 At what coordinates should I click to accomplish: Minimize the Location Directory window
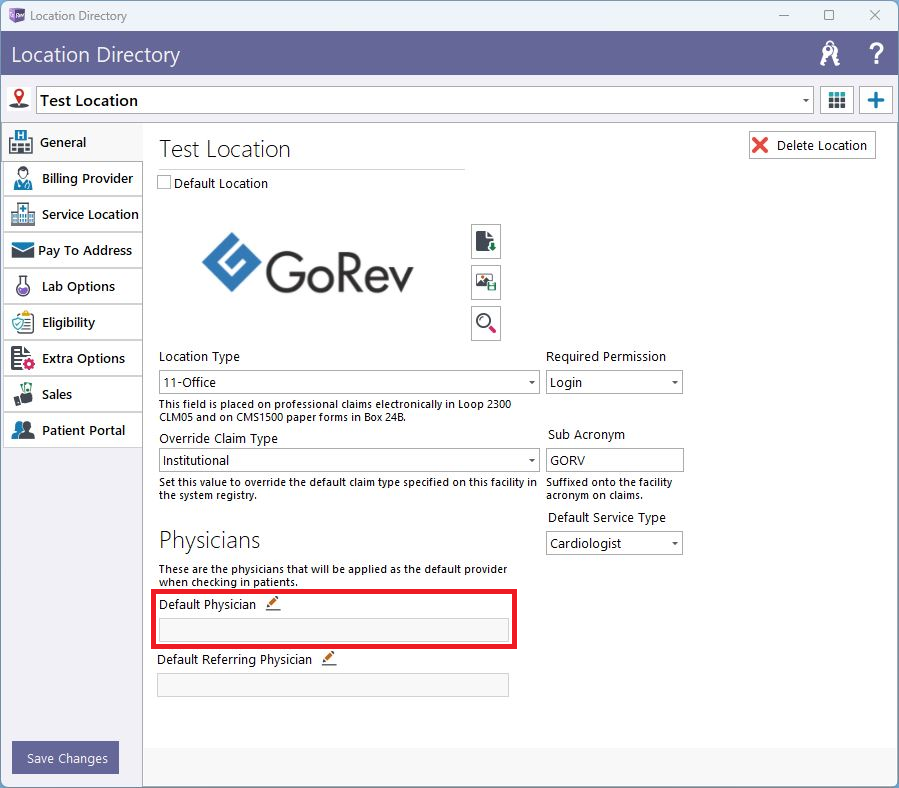point(784,15)
